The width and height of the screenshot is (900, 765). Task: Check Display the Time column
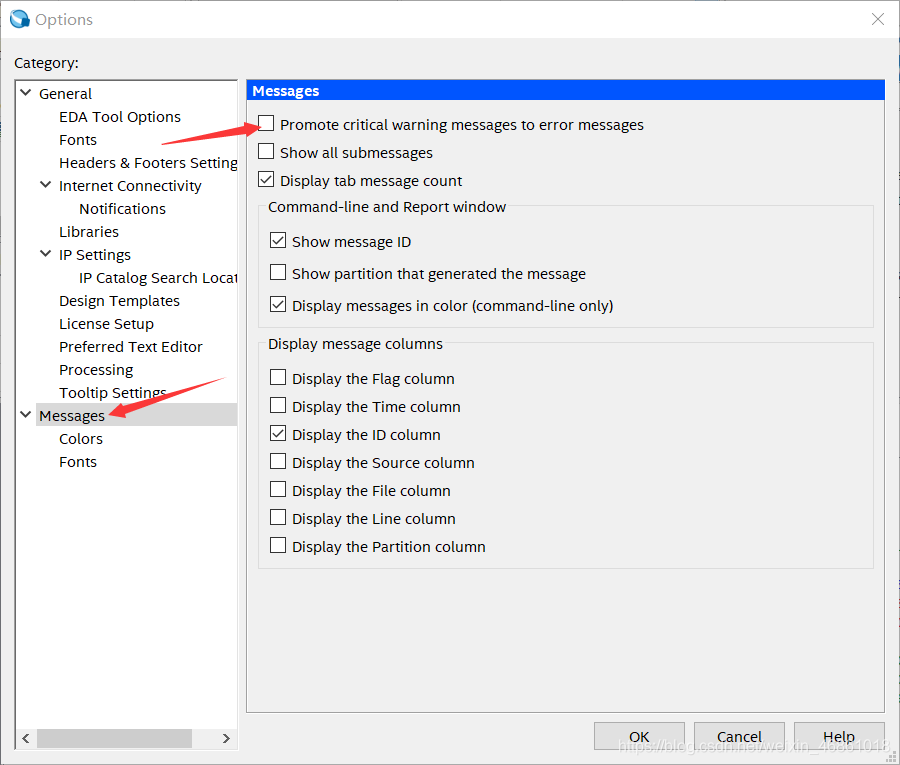pyautogui.click(x=278, y=406)
